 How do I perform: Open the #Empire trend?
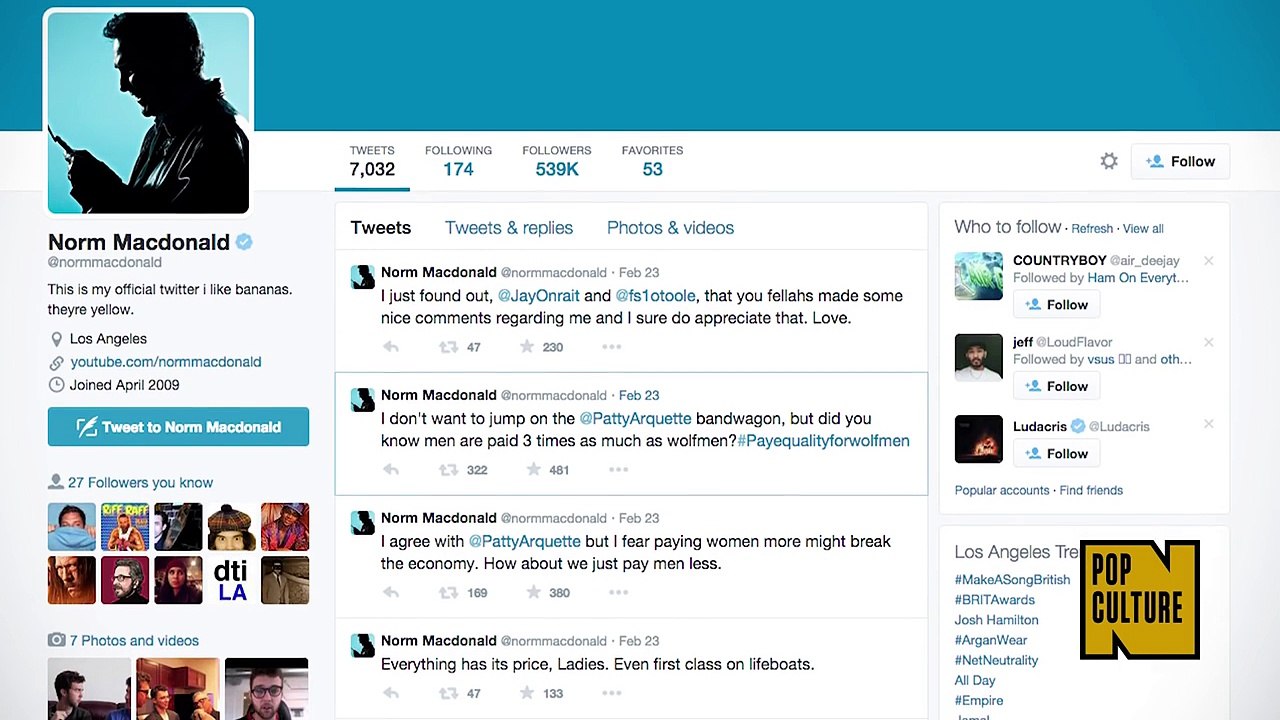pyautogui.click(x=979, y=701)
